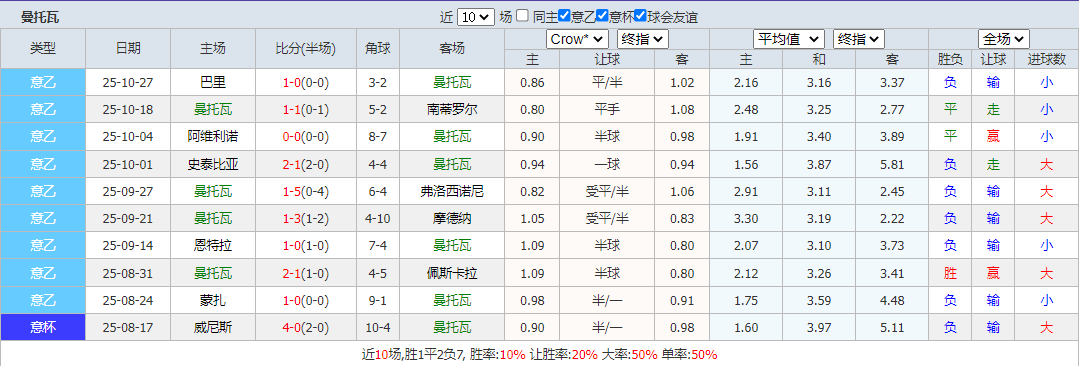Click score 4-0(2-0) in 威尼斯 row
Image resolution: width=1080 pixels, height=366 pixels.
point(306,328)
